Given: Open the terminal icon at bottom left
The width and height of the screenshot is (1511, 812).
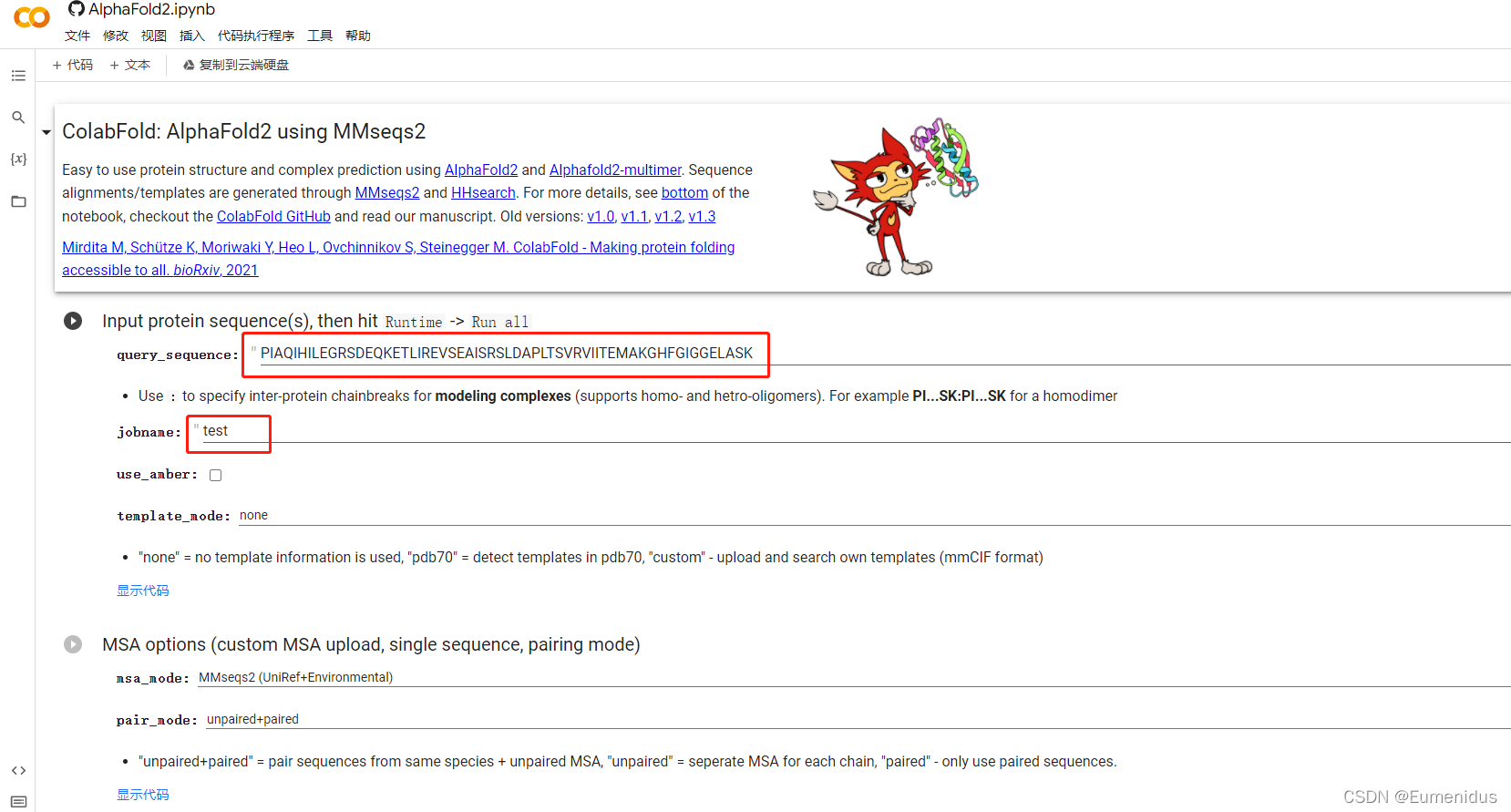Looking at the screenshot, I should tap(18, 801).
